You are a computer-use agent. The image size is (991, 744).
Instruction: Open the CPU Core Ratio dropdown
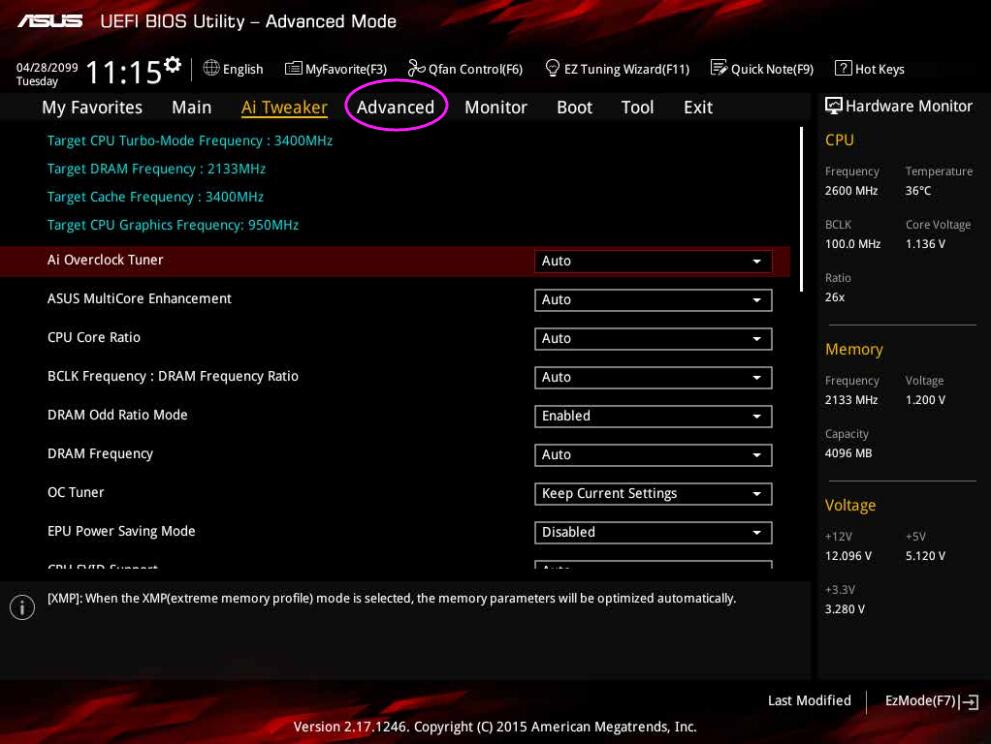click(x=653, y=339)
